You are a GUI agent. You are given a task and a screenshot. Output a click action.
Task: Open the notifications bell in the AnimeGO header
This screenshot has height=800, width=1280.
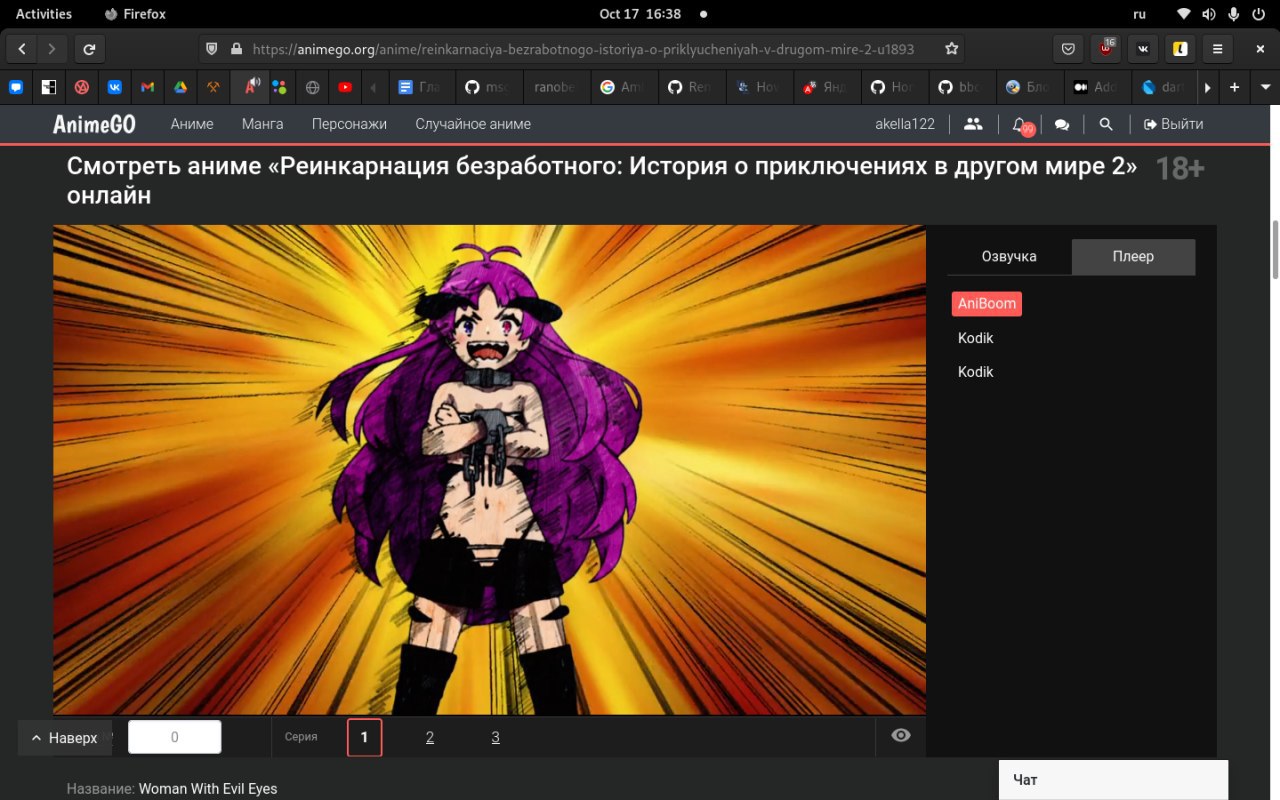pos(1019,124)
